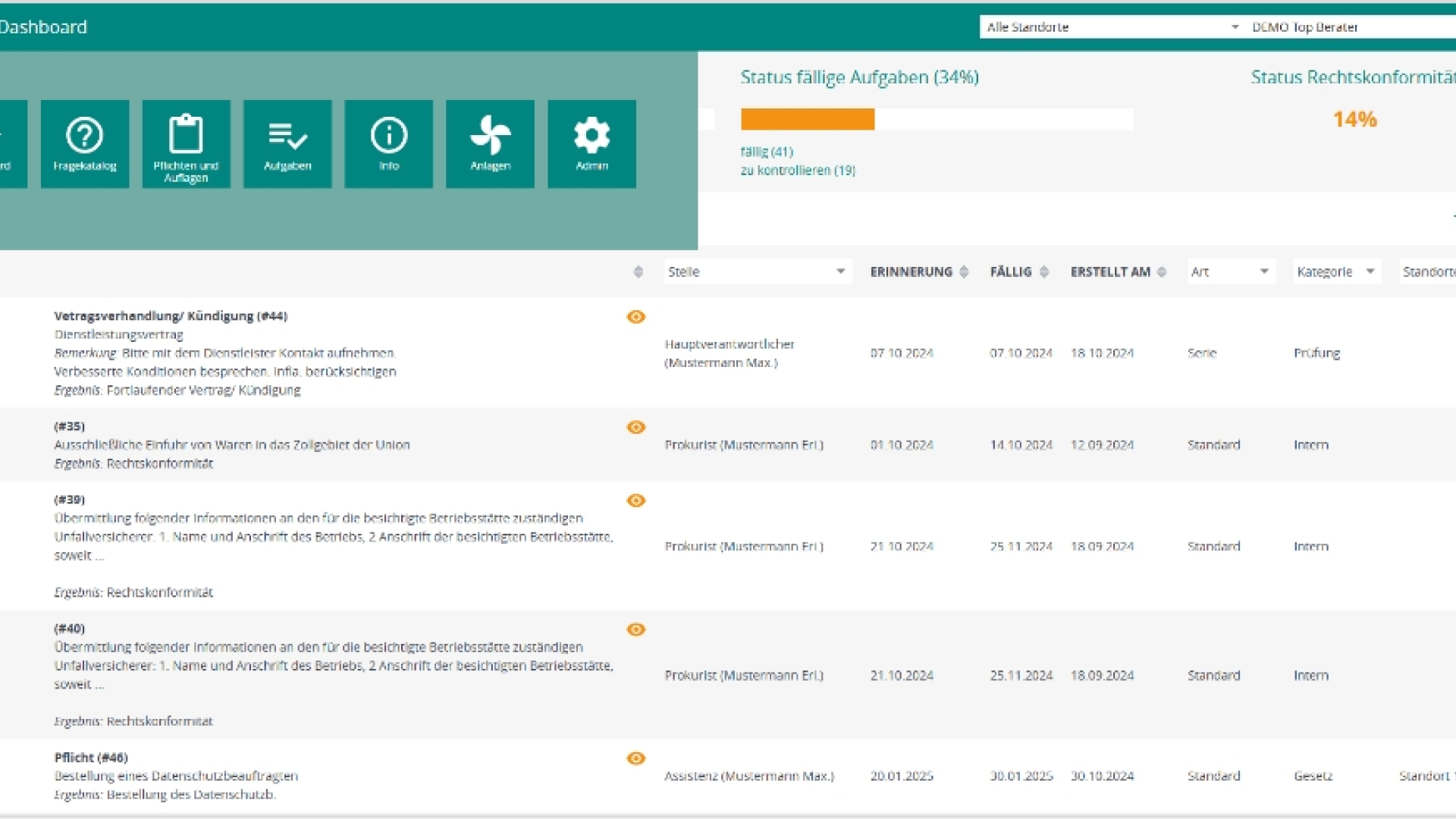This screenshot has height=819, width=1456.
Task: Toggle the eye icon on task #44
Action: (x=635, y=316)
